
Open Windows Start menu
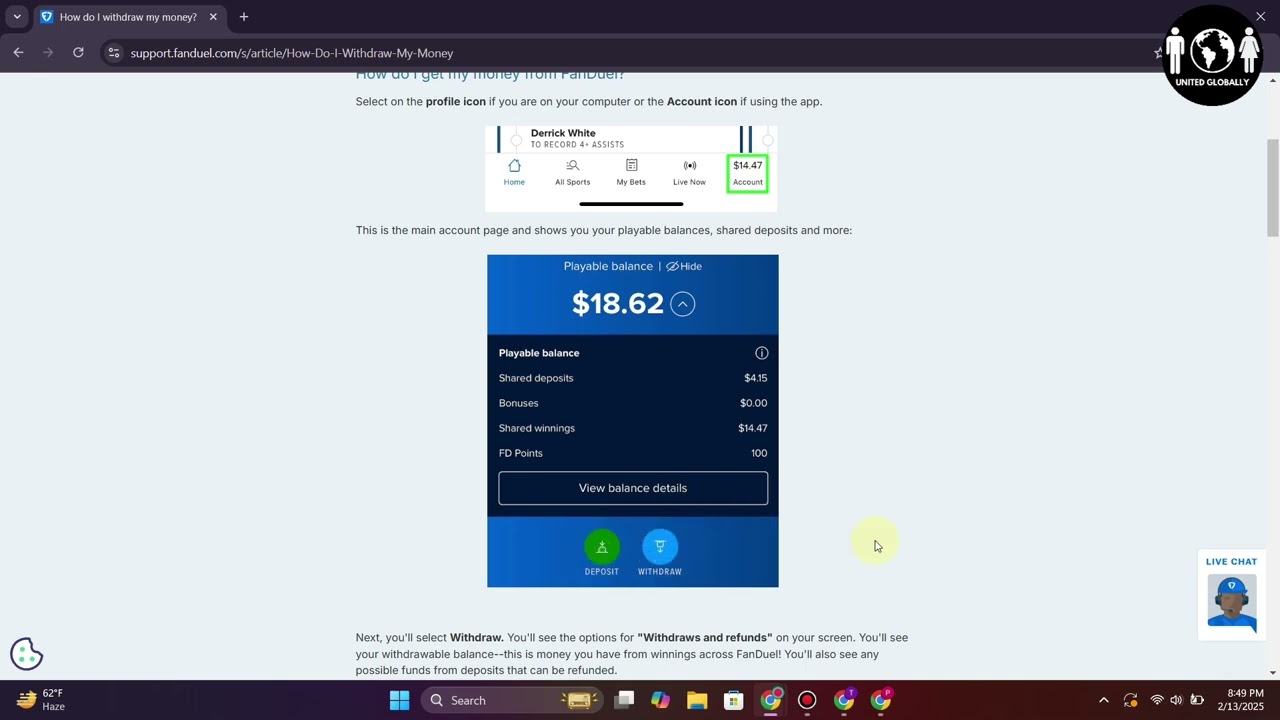pyautogui.click(x=399, y=700)
